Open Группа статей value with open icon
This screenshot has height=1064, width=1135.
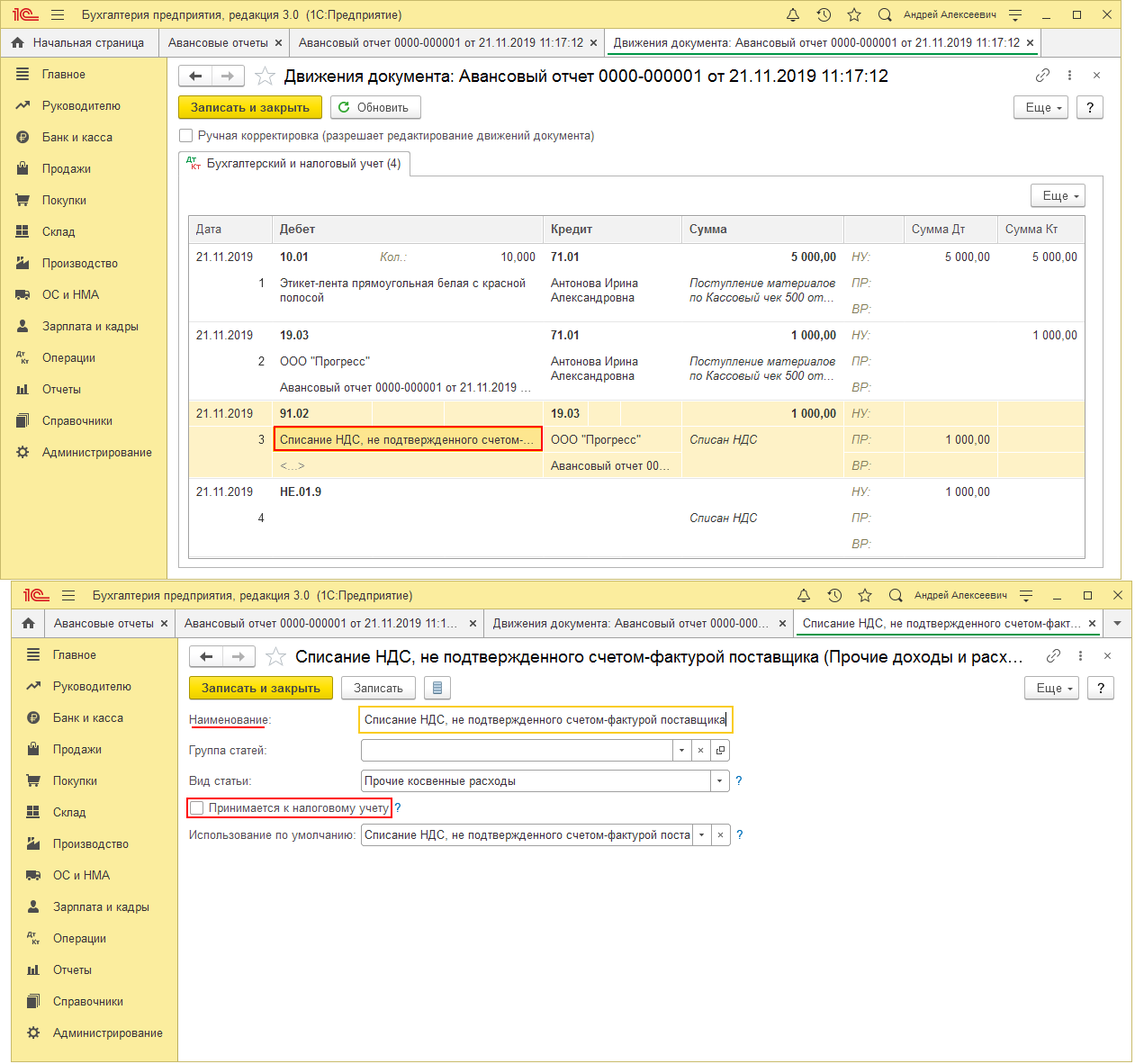tap(720, 750)
